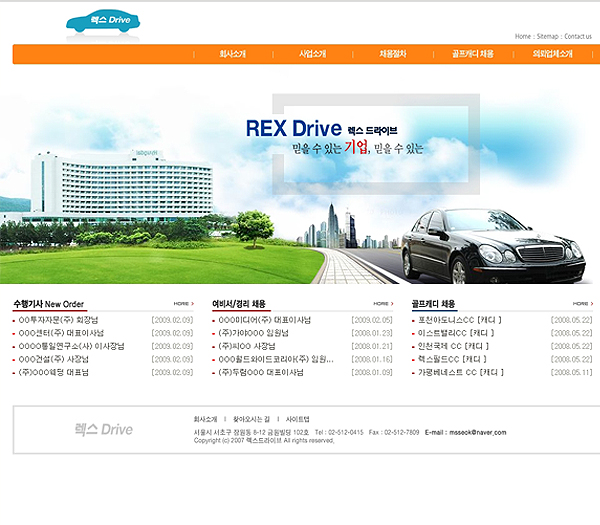Open the OOO건설(주) 사장님 listing
This screenshot has width=600, height=525.
click(x=54, y=359)
